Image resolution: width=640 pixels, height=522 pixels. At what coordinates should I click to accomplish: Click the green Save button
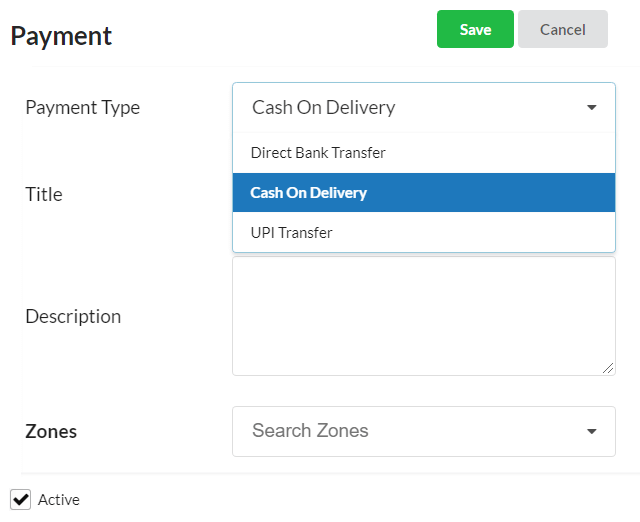point(475,29)
